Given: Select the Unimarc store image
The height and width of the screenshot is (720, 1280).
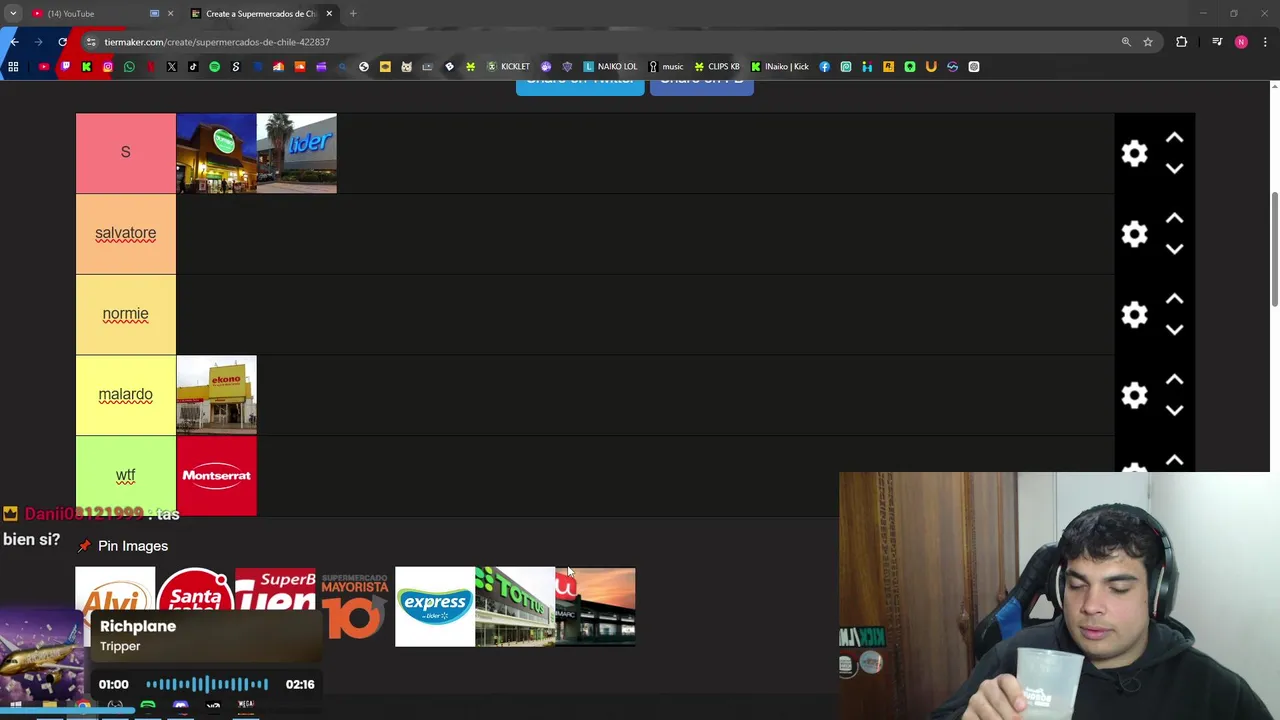Looking at the screenshot, I should pos(595,606).
